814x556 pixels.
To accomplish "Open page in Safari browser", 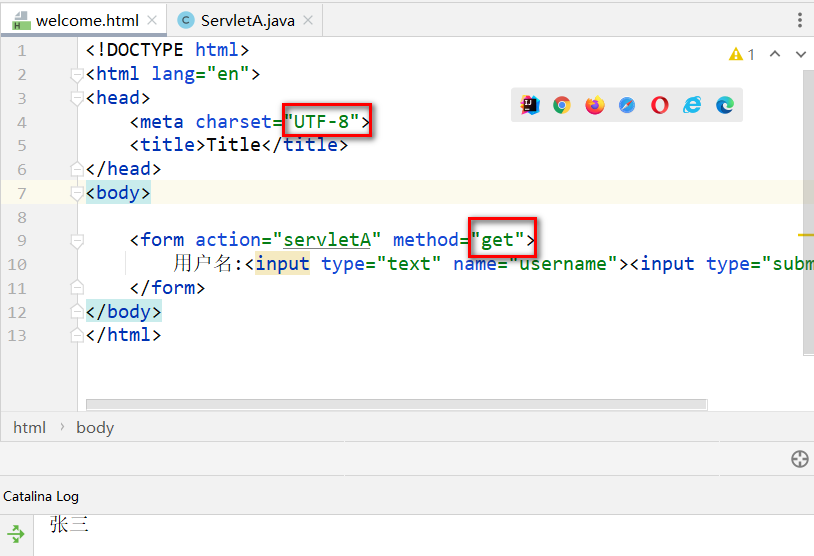I will [627, 105].
